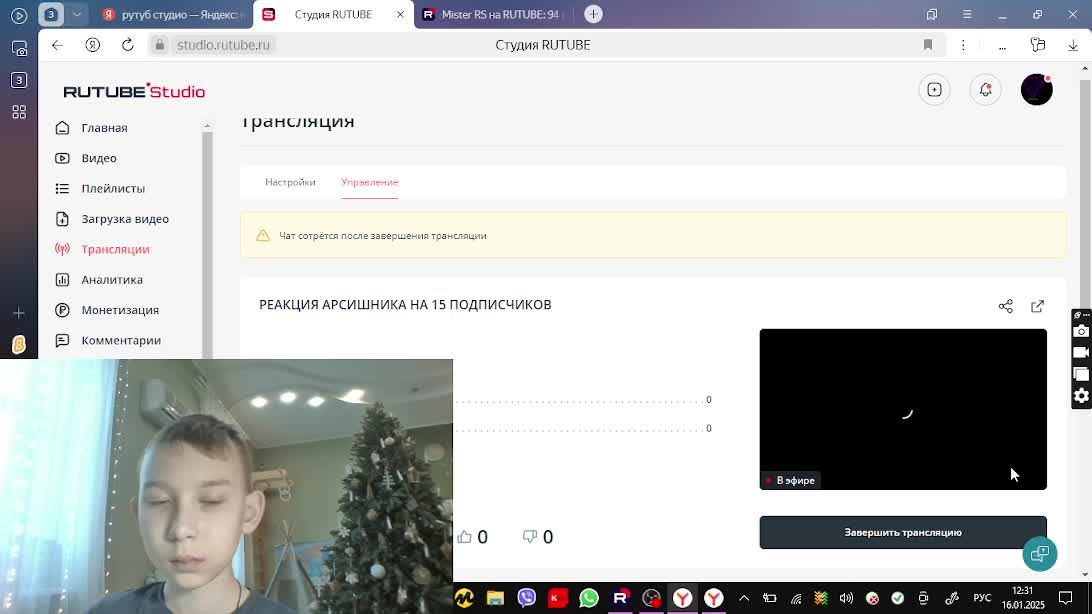Open stream in new window icon
Image resolution: width=1092 pixels, height=614 pixels.
(x=1037, y=306)
